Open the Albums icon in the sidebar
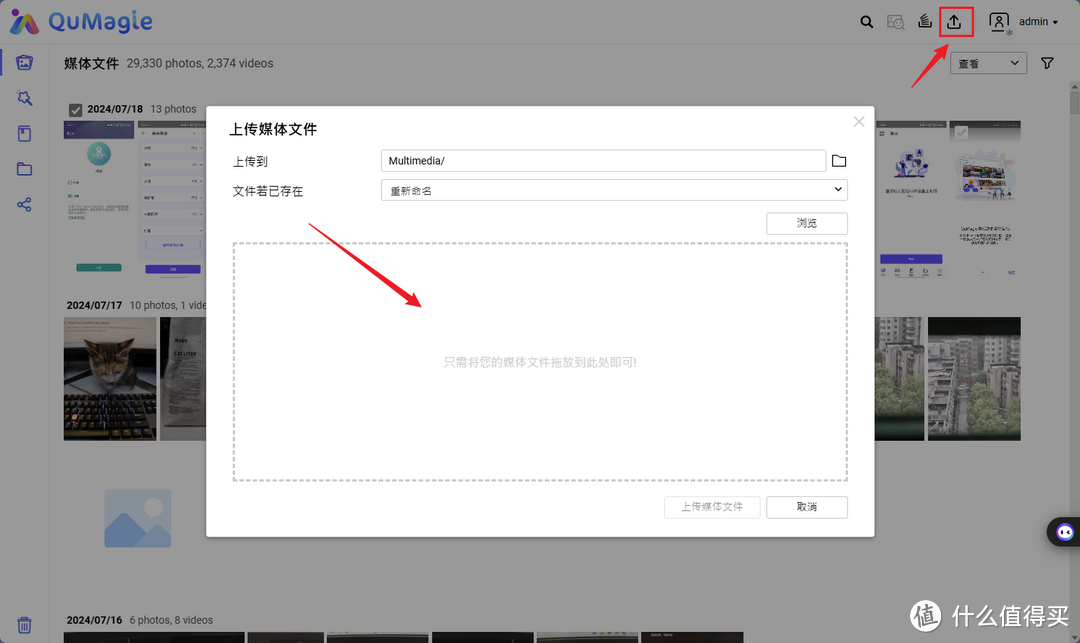Screen dimensions: 1080x643 coord(24,133)
